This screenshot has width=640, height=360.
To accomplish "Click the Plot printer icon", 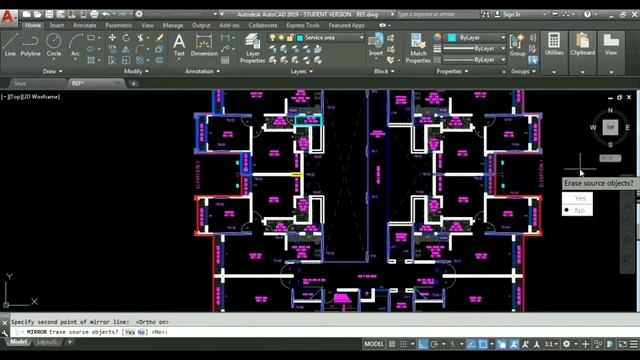I will click(x=94, y=14).
